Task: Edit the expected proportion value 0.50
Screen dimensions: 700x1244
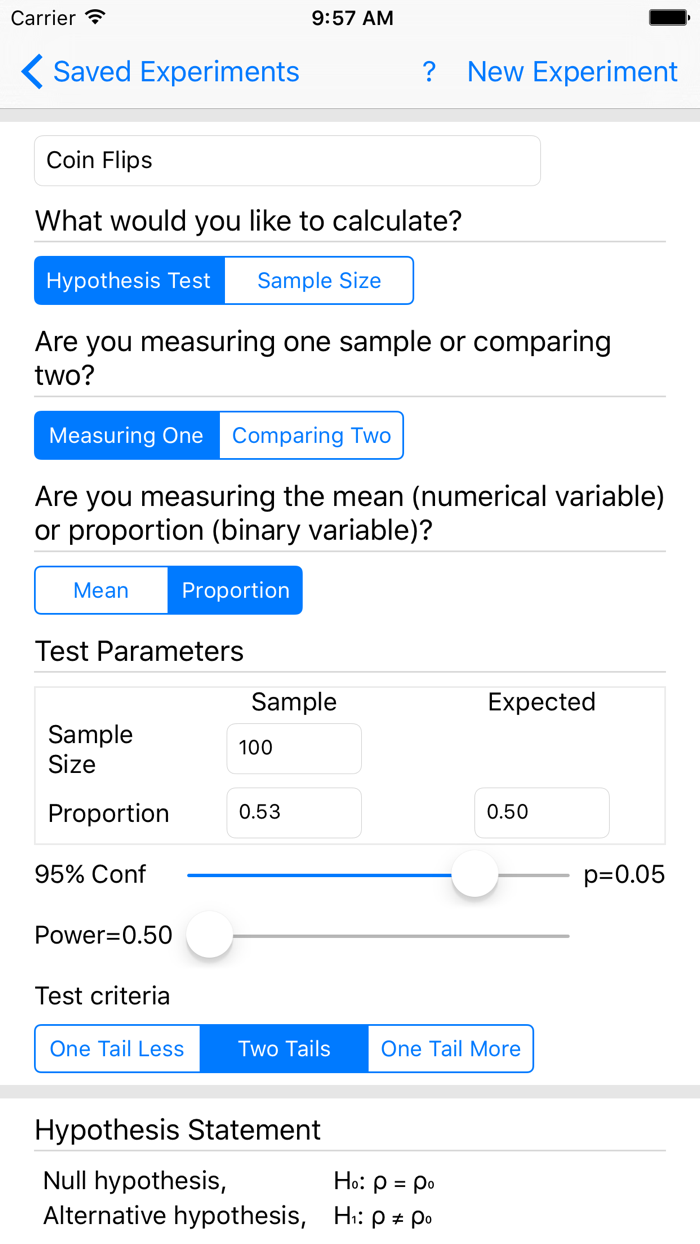Action: 541,812
